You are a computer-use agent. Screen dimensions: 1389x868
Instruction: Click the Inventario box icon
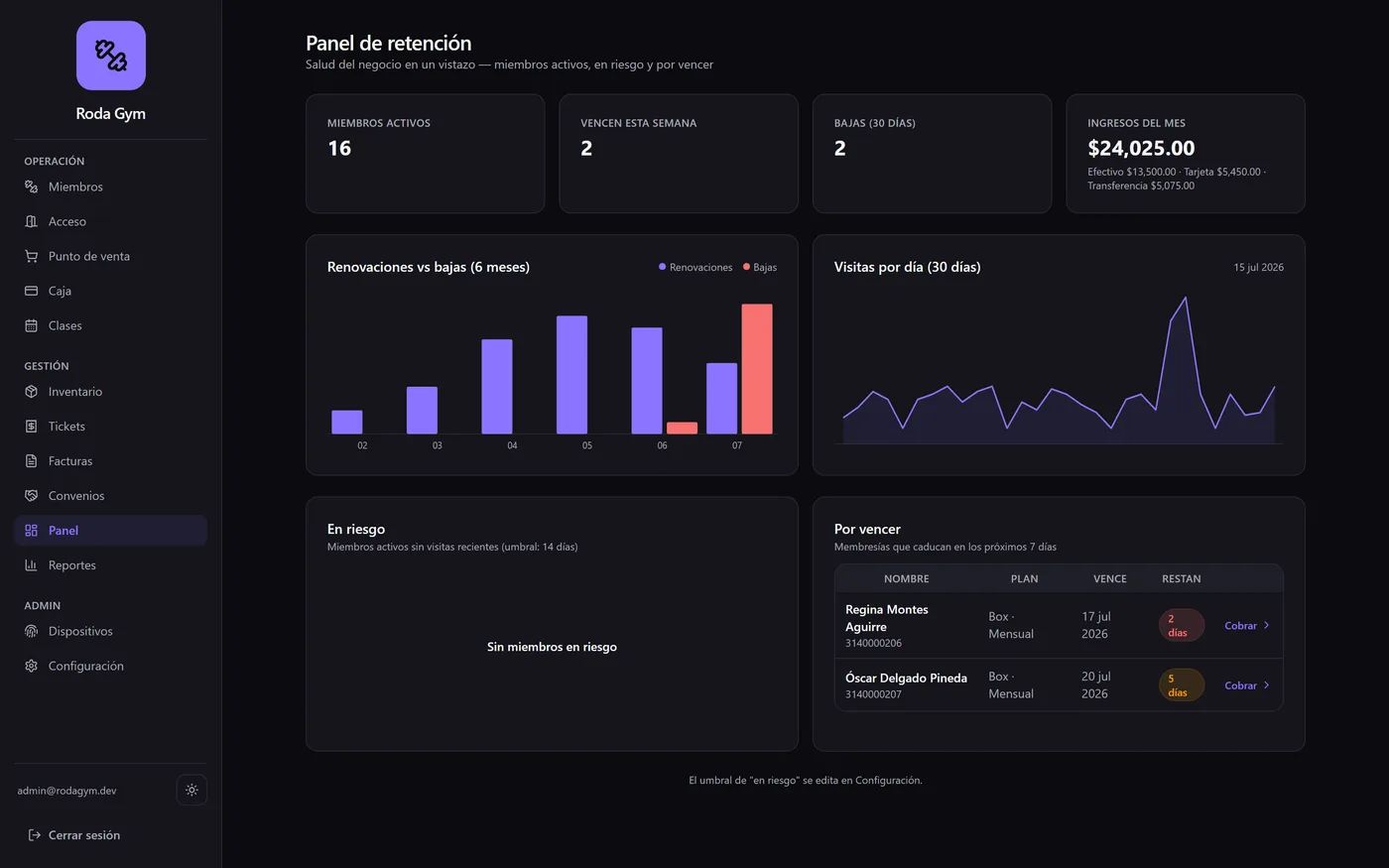point(31,392)
